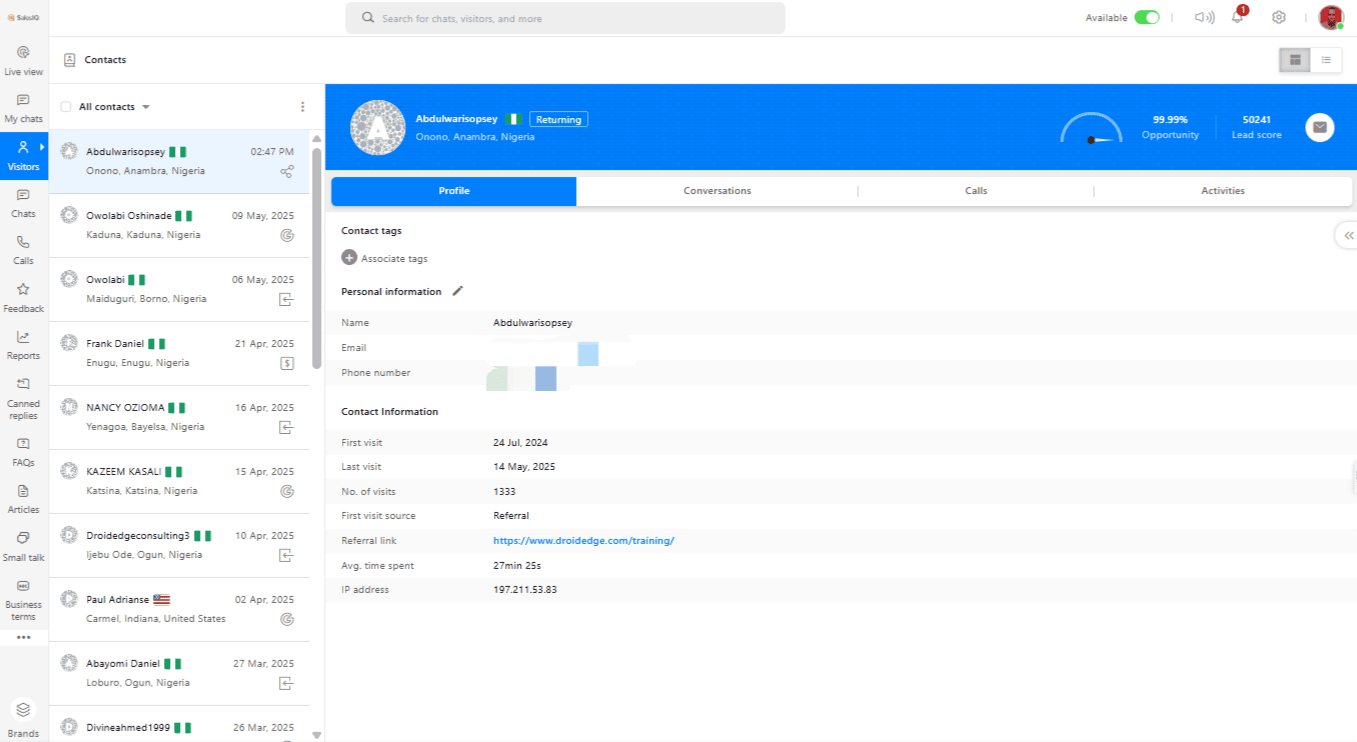Click the Returning badge
The width and height of the screenshot is (1357, 742).
559,119
